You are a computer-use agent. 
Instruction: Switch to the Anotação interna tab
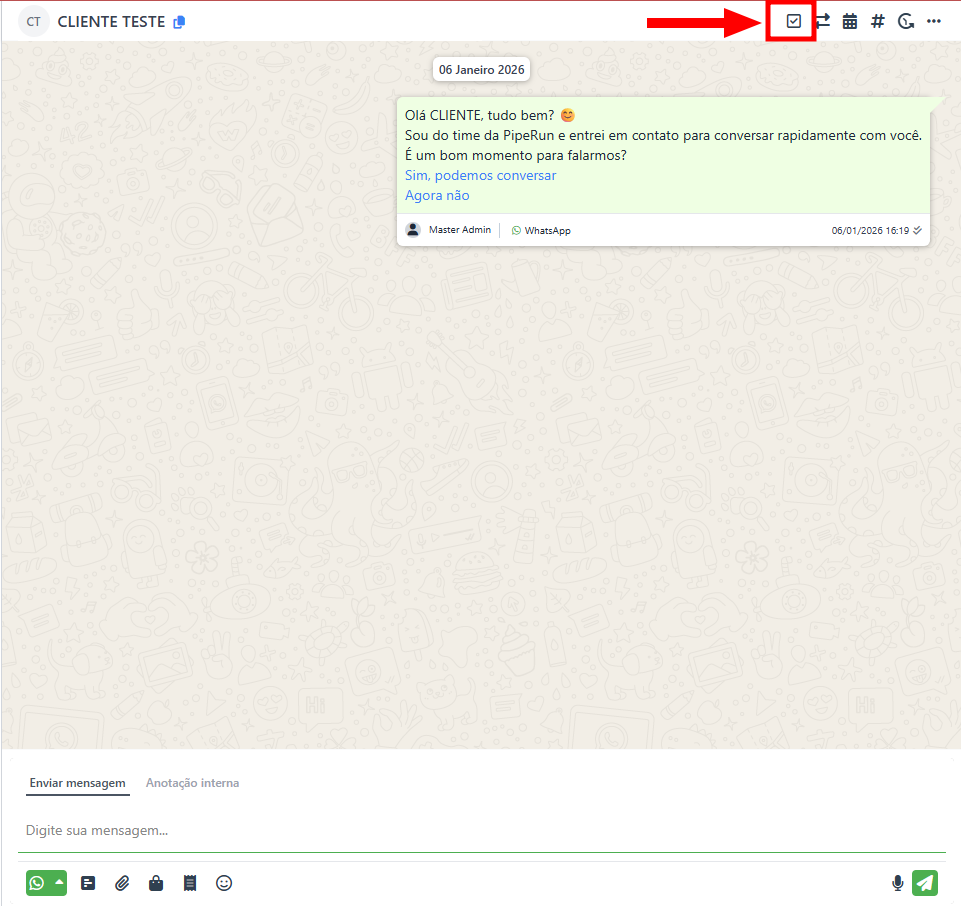(x=192, y=783)
